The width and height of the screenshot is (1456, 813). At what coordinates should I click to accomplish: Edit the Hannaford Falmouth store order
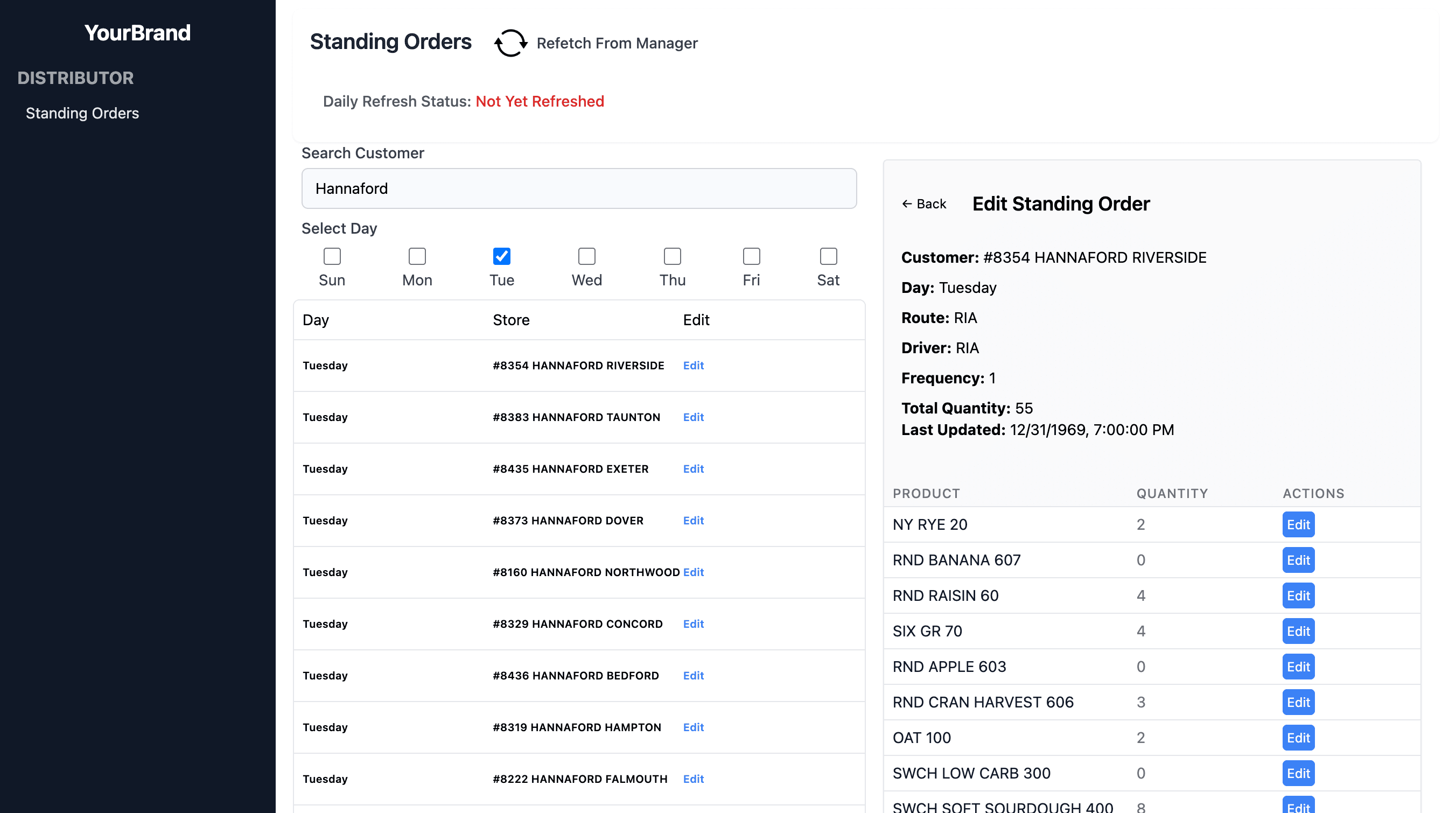693,779
